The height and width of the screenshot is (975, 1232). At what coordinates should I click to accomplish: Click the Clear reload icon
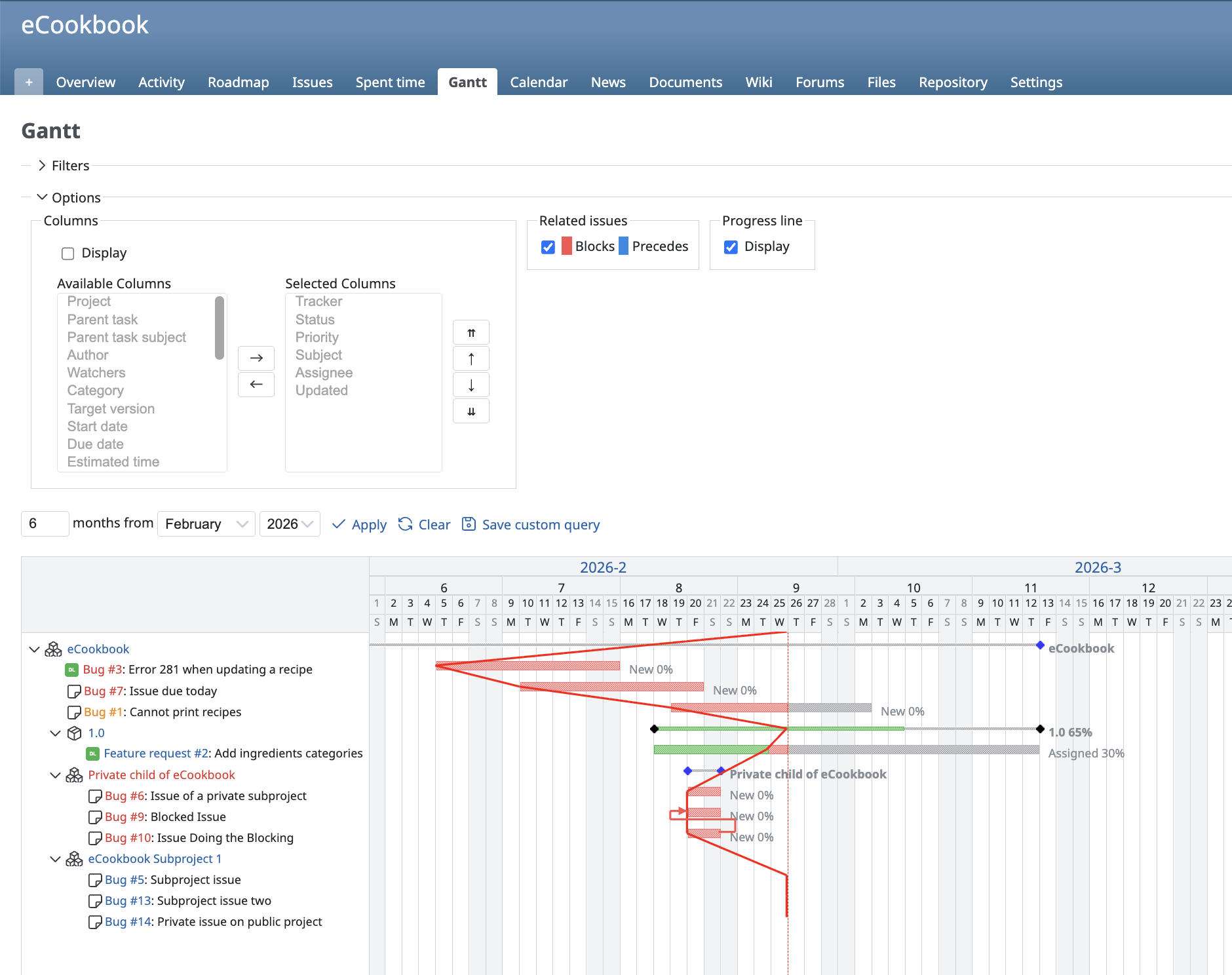click(x=405, y=524)
